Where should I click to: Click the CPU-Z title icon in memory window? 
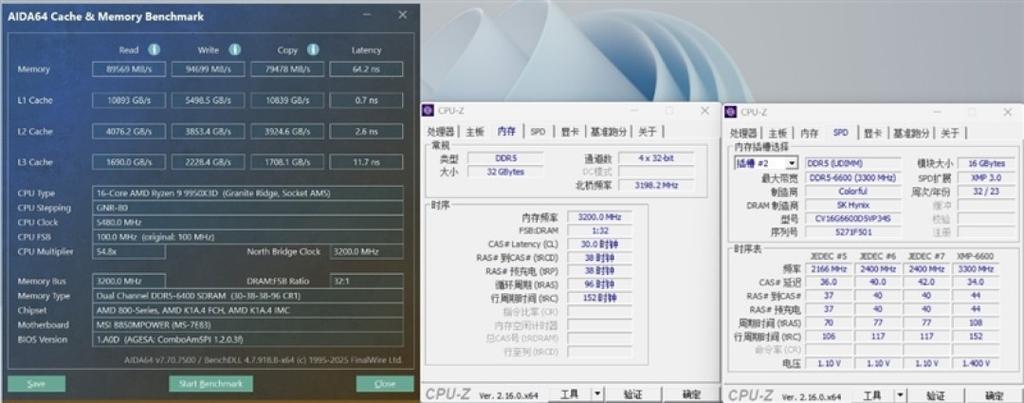(x=428, y=111)
